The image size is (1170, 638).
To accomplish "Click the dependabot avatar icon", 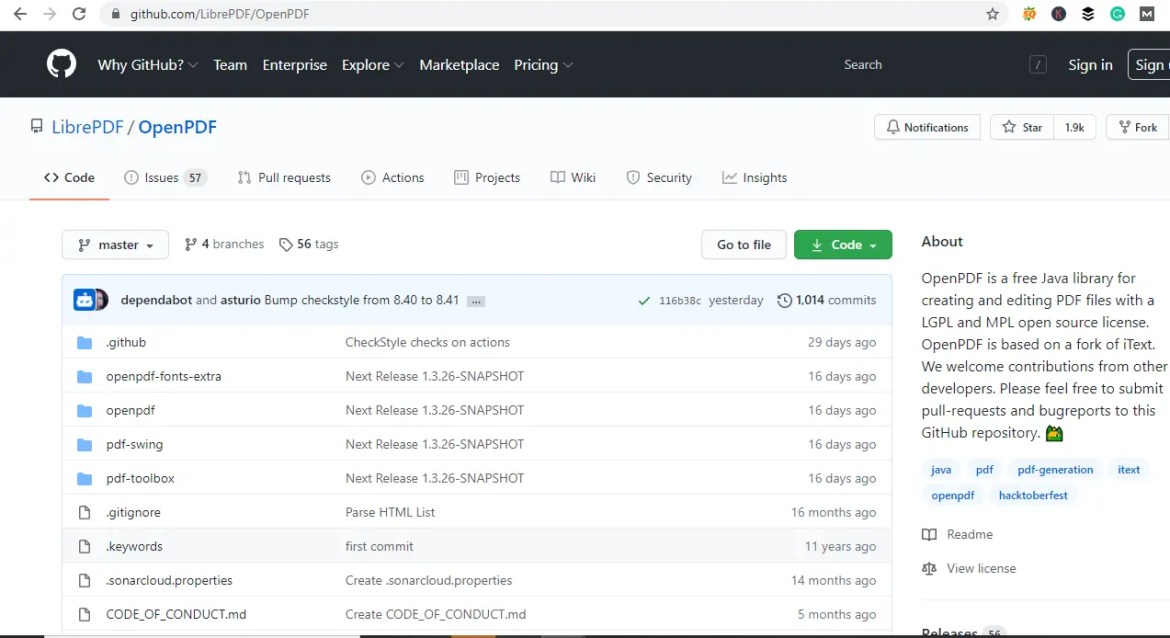I will click(x=84, y=300).
